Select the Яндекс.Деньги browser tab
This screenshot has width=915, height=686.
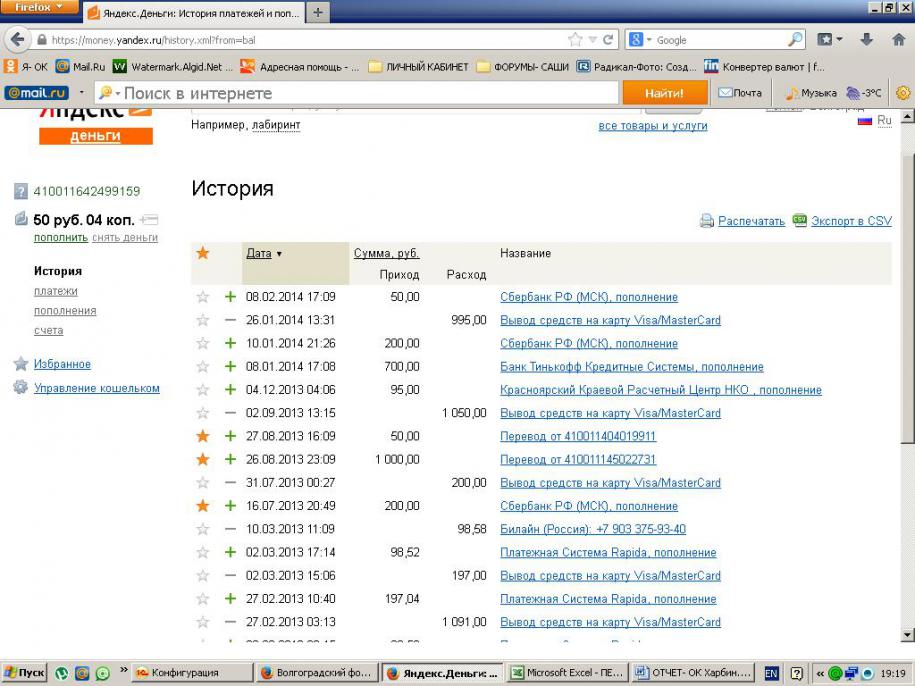point(196,13)
